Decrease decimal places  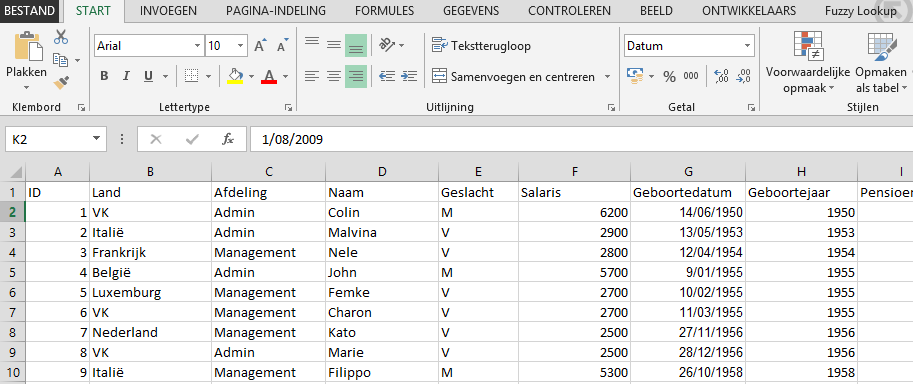pos(744,76)
